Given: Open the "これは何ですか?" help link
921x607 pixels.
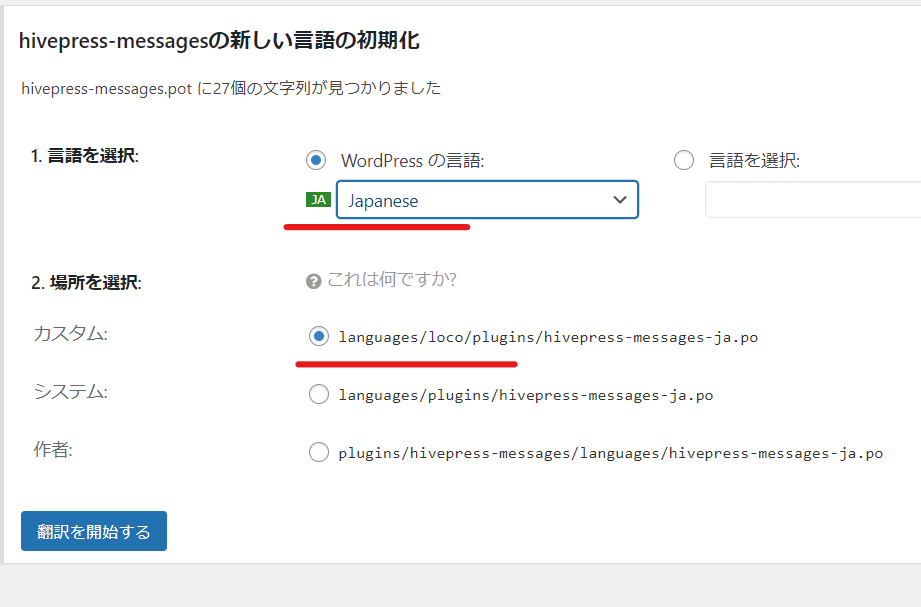Looking at the screenshot, I should [392, 279].
